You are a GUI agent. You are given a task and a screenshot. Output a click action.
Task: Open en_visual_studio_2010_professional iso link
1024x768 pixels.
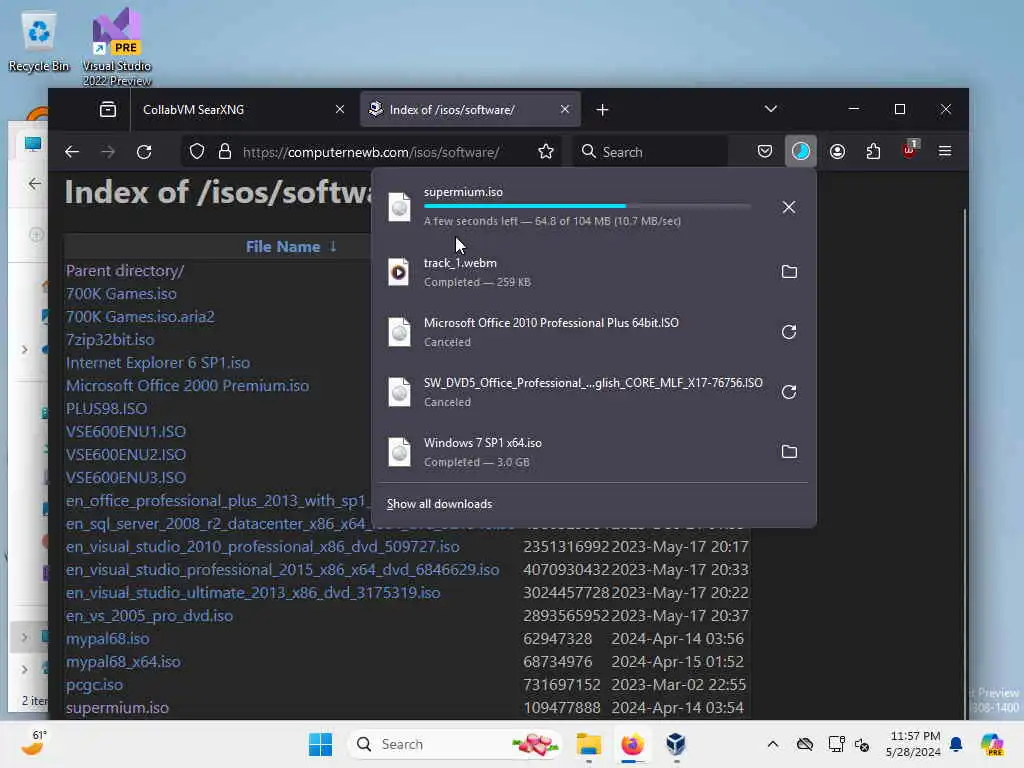[262, 547]
